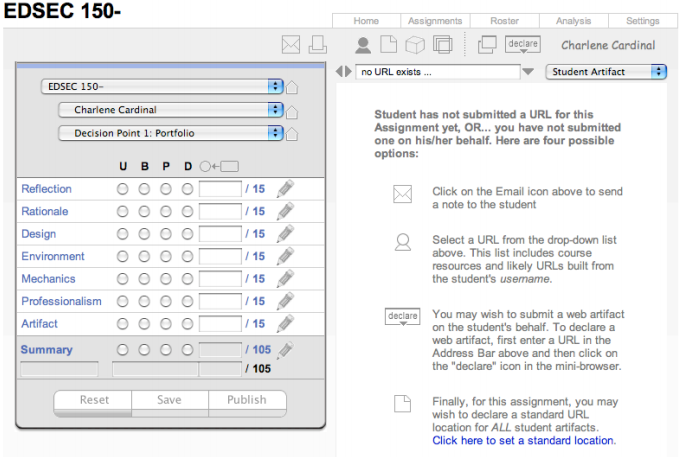Image resolution: width=685 pixels, height=457 pixels.
Task: Open the EDSEC 150 course dropdown
Action: point(162,87)
